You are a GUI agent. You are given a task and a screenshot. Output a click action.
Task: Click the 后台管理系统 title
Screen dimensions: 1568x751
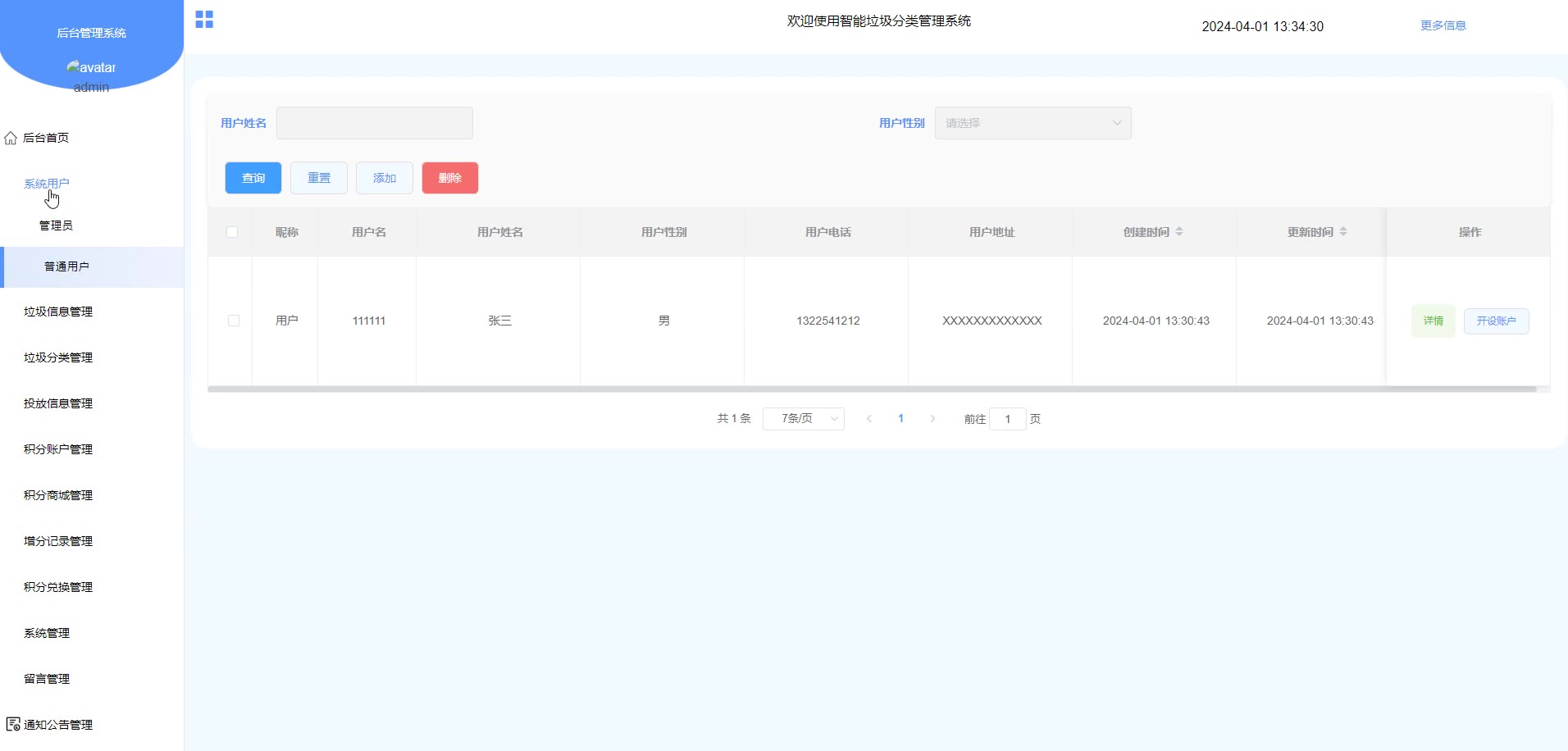[x=91, y=33]
